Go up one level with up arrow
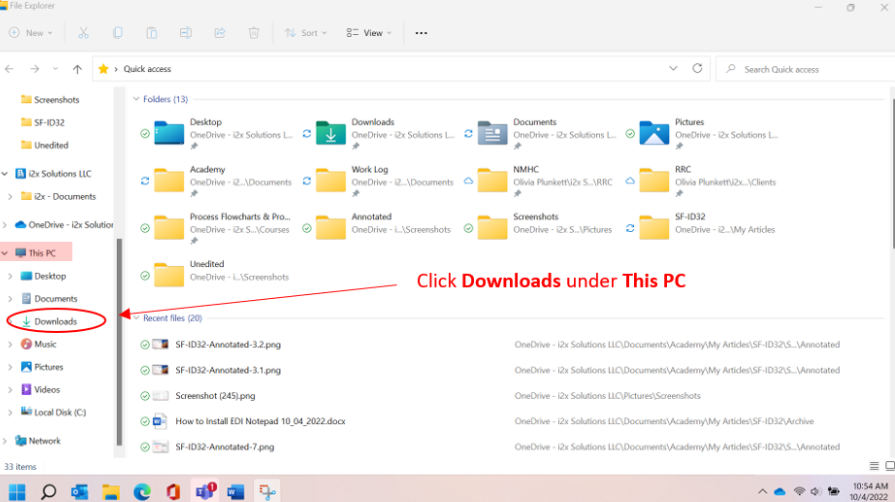Screen dimensions: 895x502 coord(77,69)
